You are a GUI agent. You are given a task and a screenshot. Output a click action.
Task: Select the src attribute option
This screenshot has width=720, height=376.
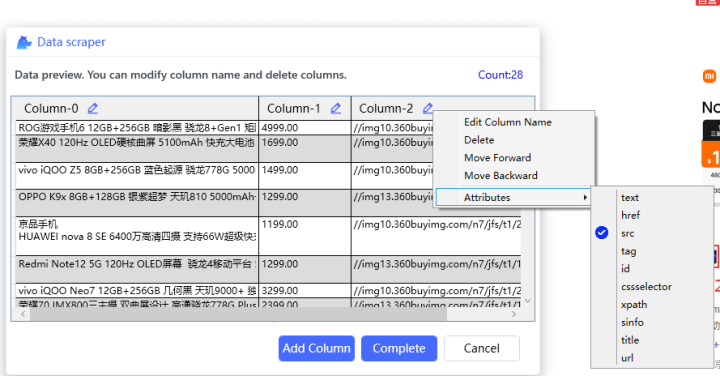coord(627,233)
